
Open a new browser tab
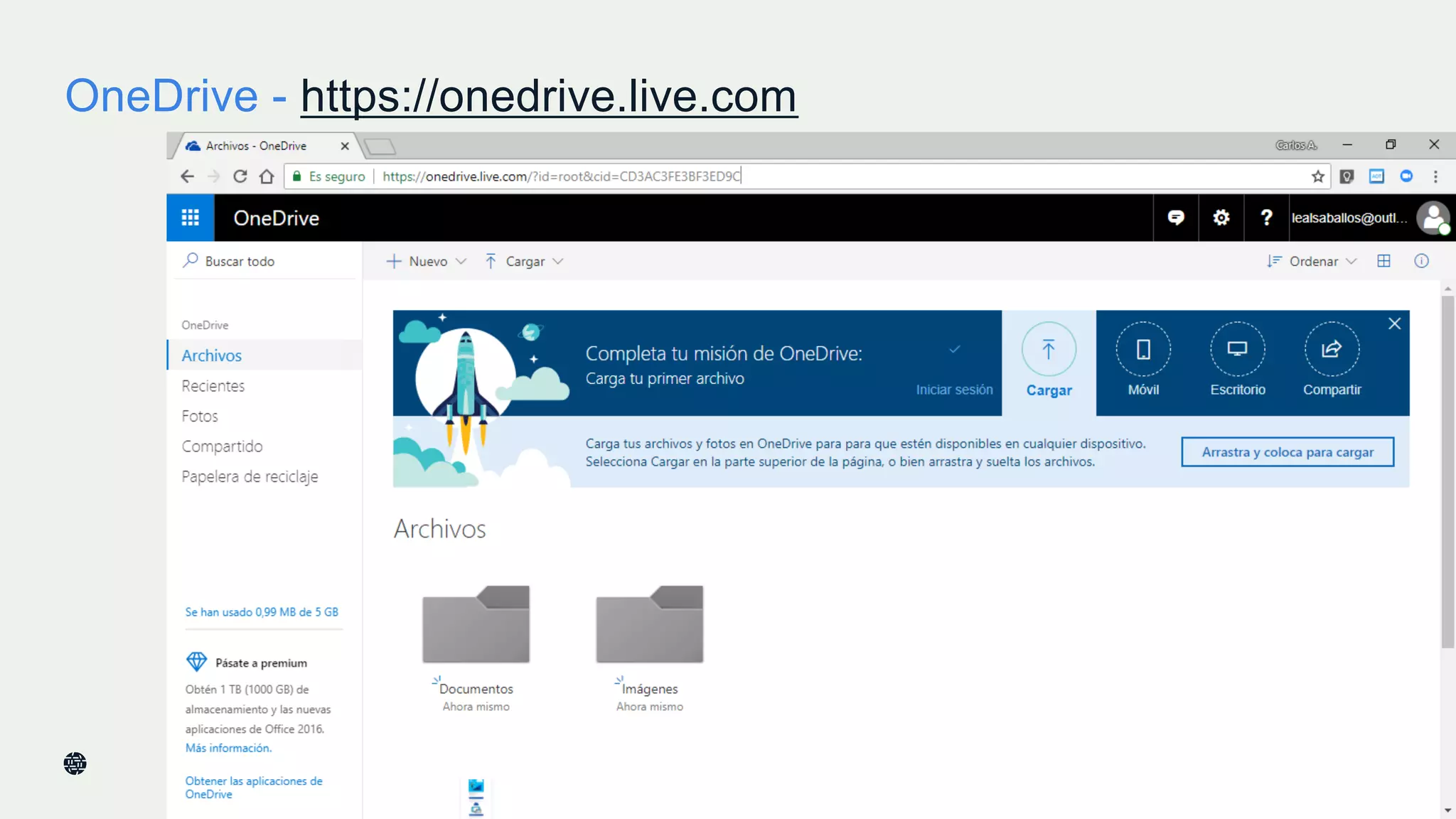[x=380, y=147]
